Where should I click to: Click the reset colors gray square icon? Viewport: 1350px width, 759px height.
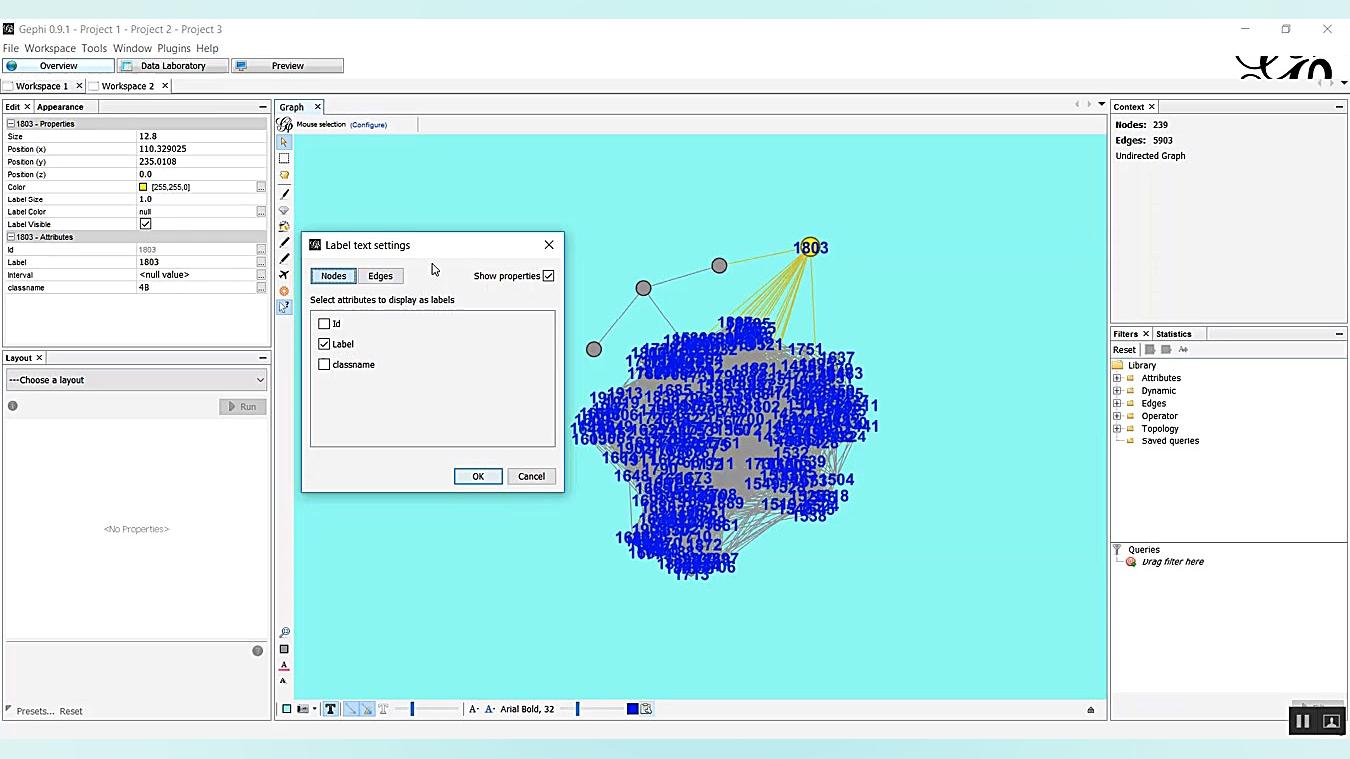[x=284, y=649]
